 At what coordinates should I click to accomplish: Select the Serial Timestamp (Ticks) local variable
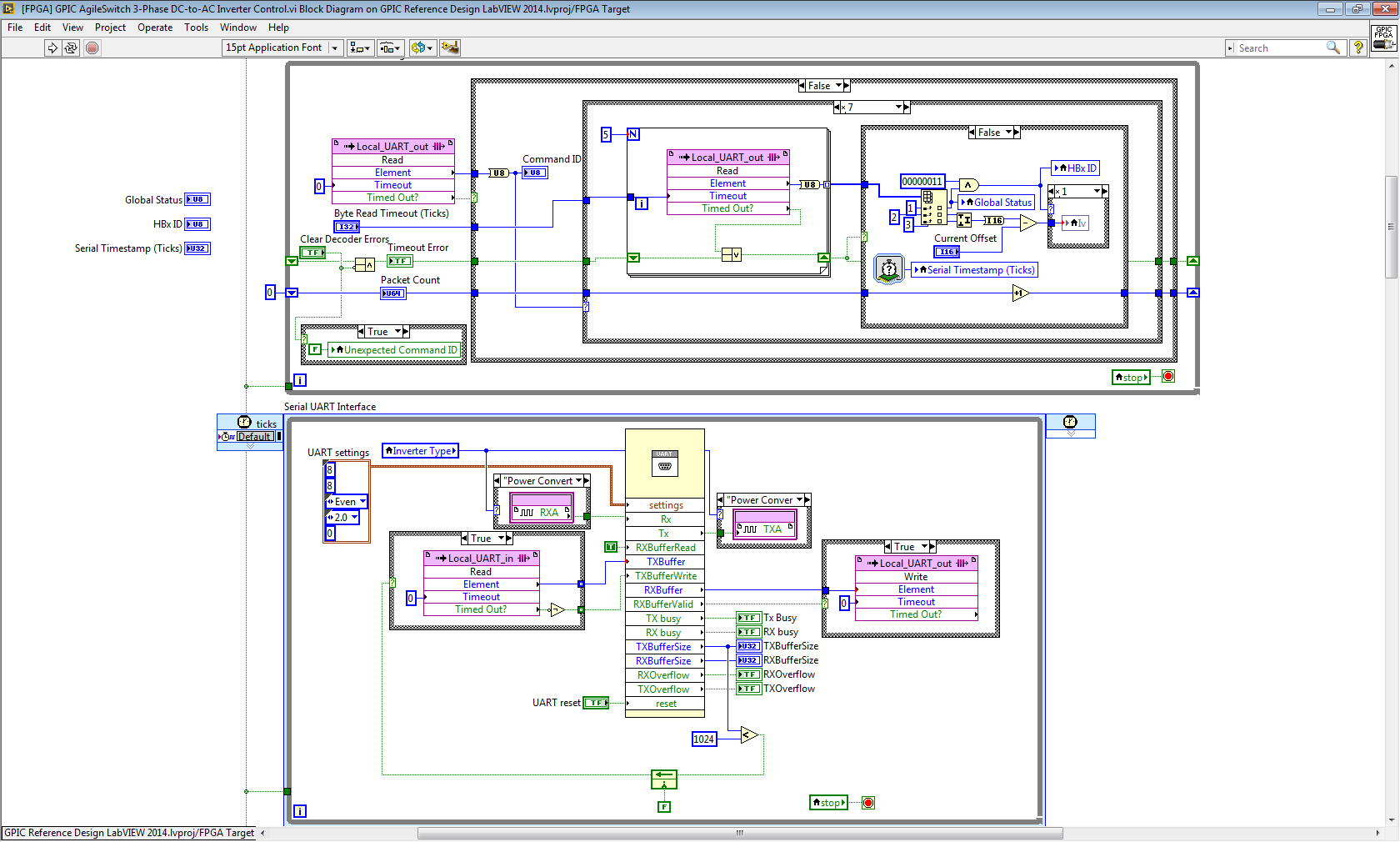tap(974, 269)
